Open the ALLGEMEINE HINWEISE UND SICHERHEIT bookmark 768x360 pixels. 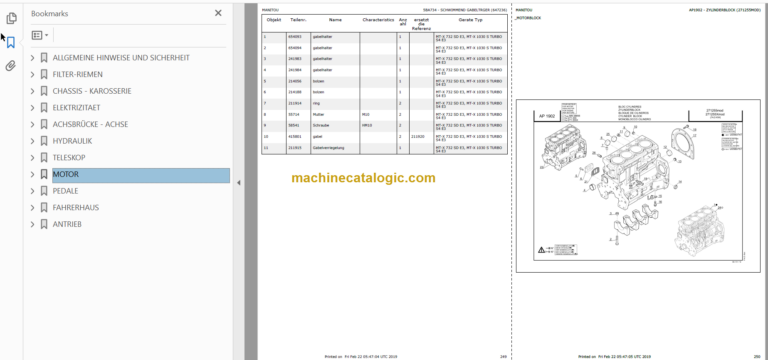click(x=121, y=58)
